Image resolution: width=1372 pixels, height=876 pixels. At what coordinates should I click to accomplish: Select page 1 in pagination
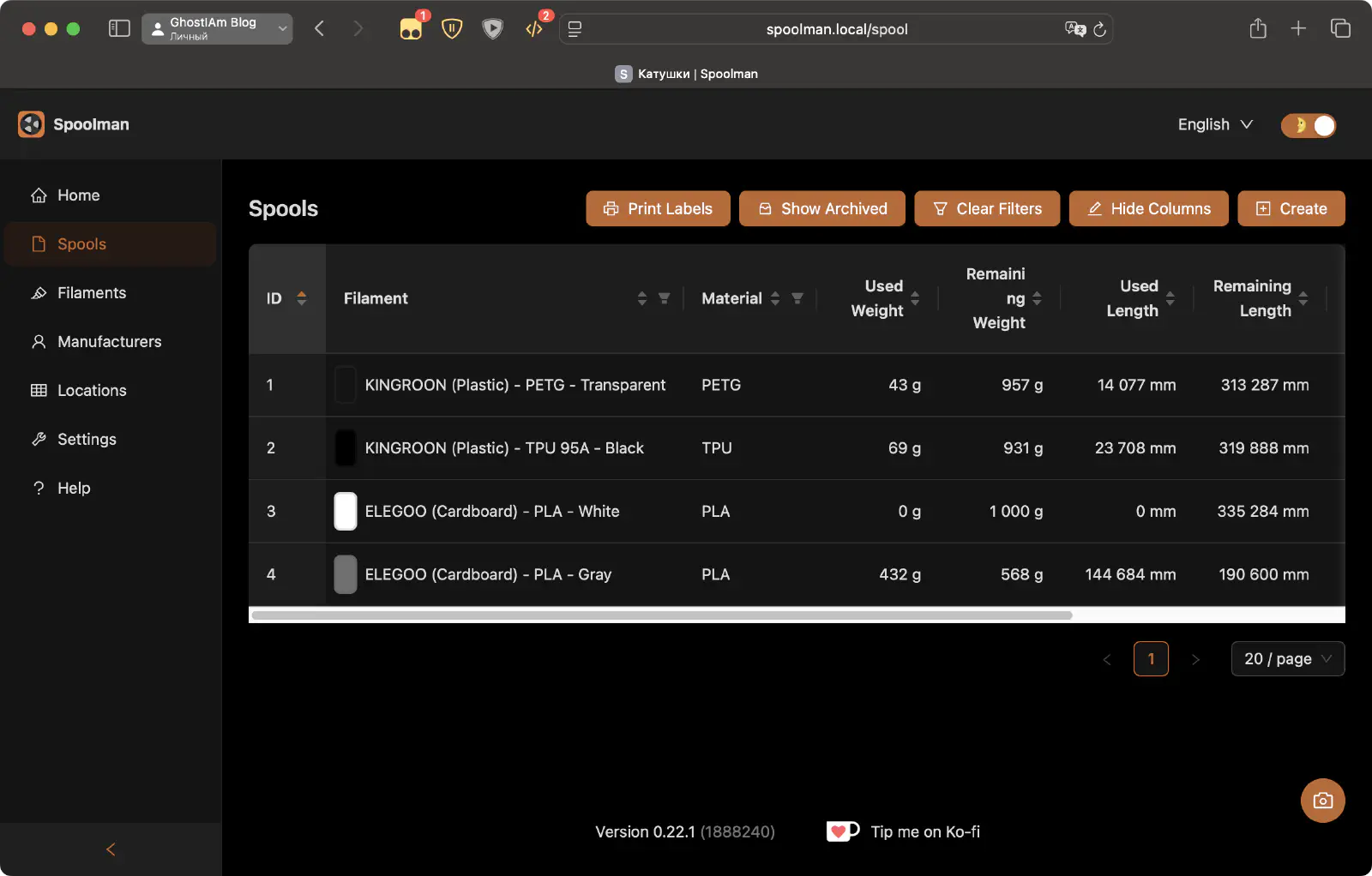(1151, 659)
